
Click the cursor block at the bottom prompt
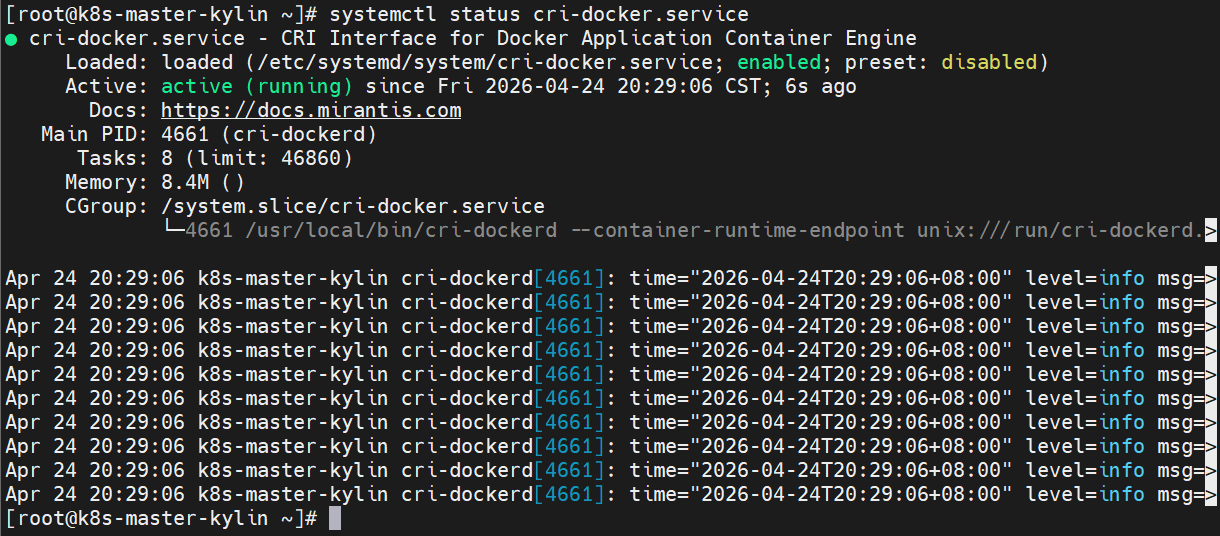(x=335, y=518)
